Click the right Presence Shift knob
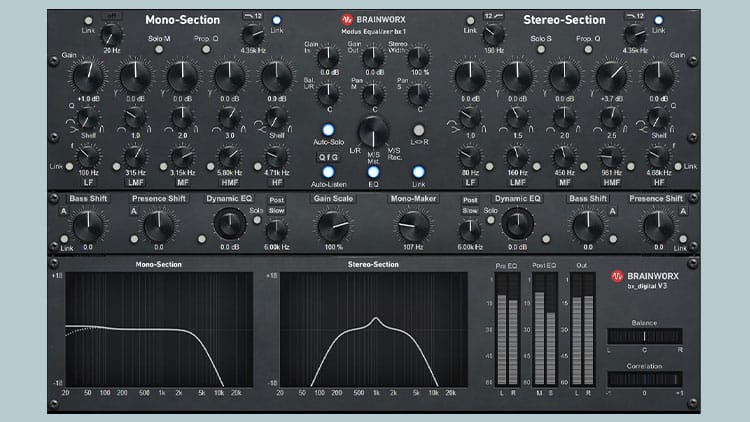750x422 pixels. pos(658,226)
